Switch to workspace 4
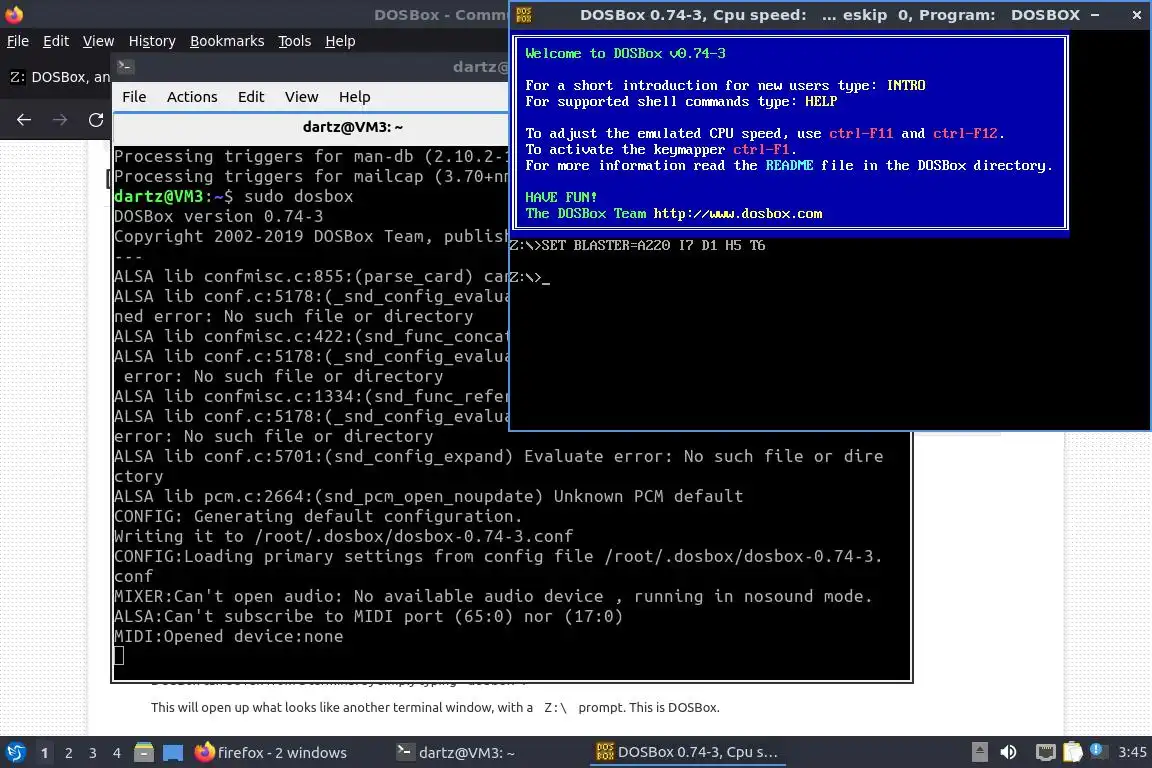 point(116,753)
